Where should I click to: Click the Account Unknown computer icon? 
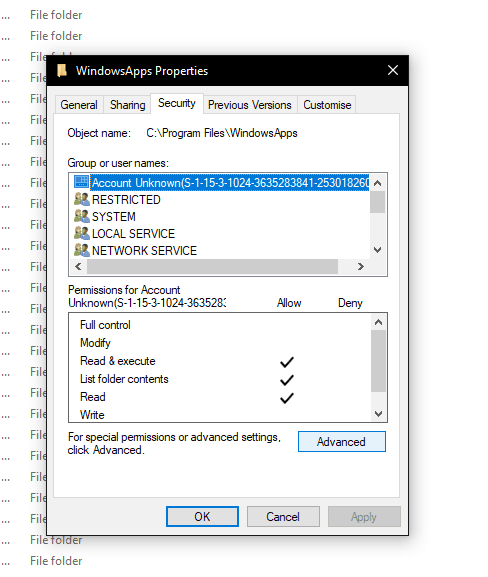tap(81, 182)
